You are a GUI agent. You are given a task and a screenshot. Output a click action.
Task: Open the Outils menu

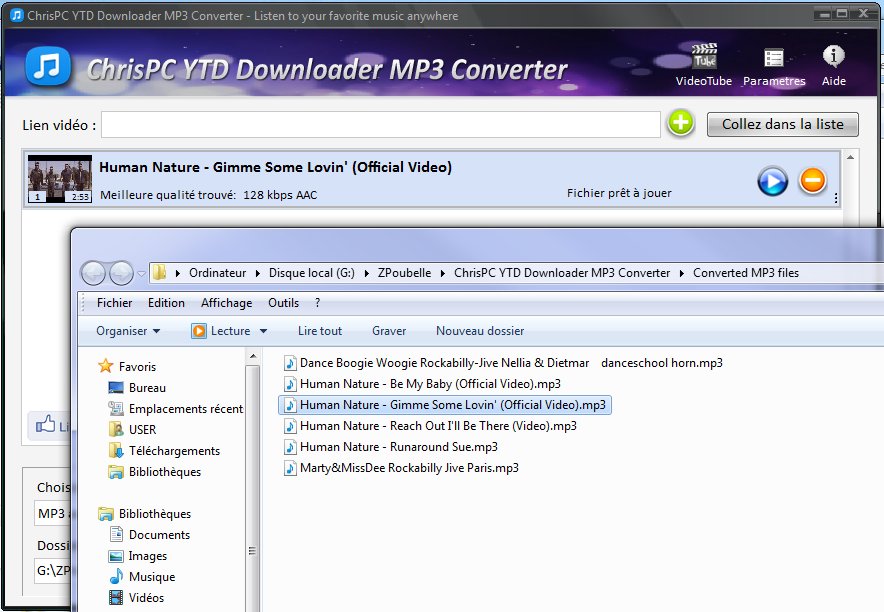coord(284,303)
